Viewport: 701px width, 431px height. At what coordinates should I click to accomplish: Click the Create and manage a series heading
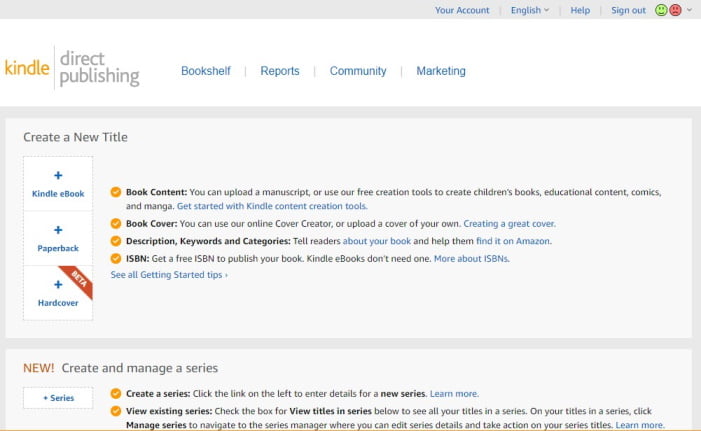pyautogui.click(x=140, y=368)
